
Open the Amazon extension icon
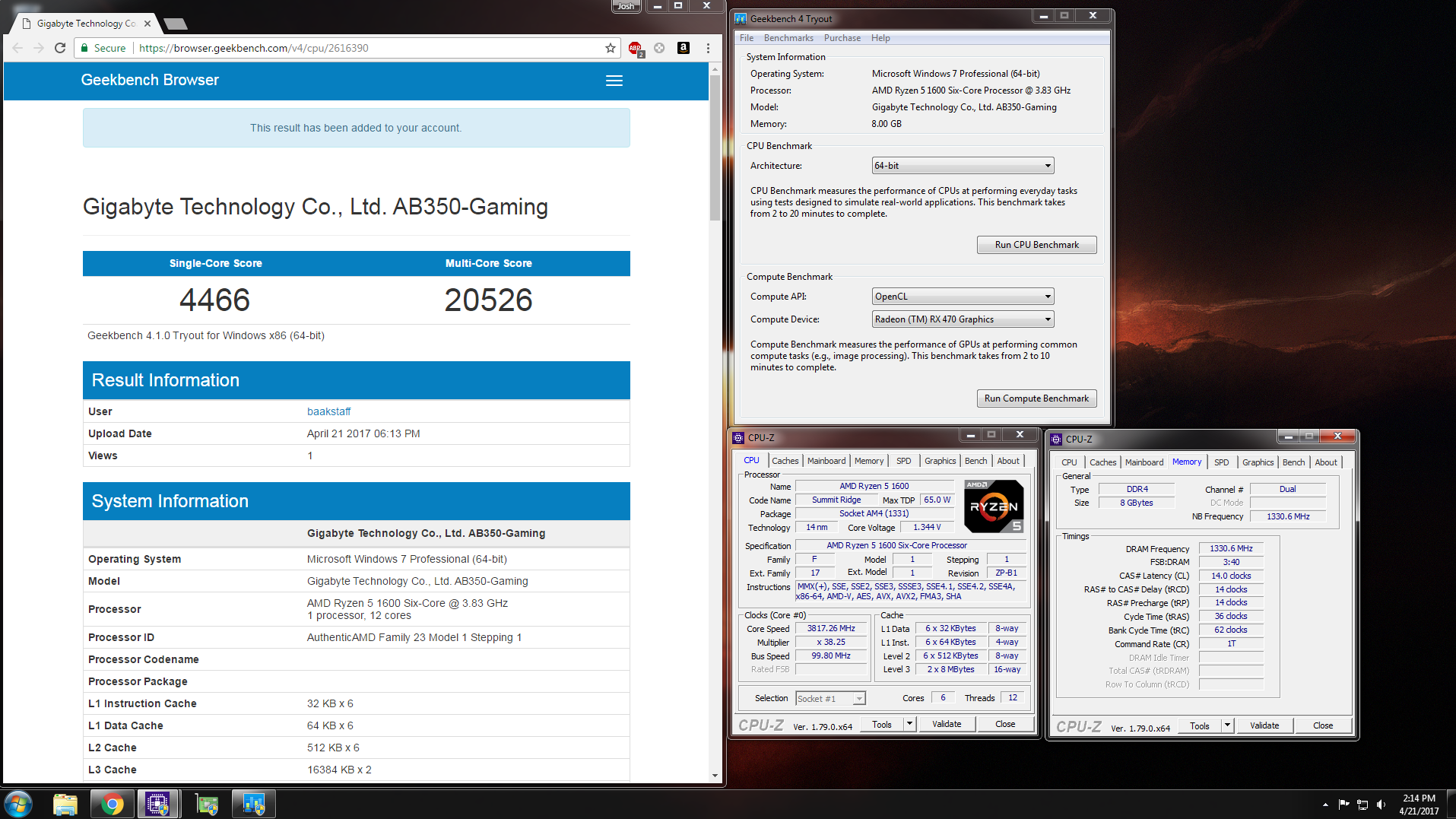coord(684,48)
